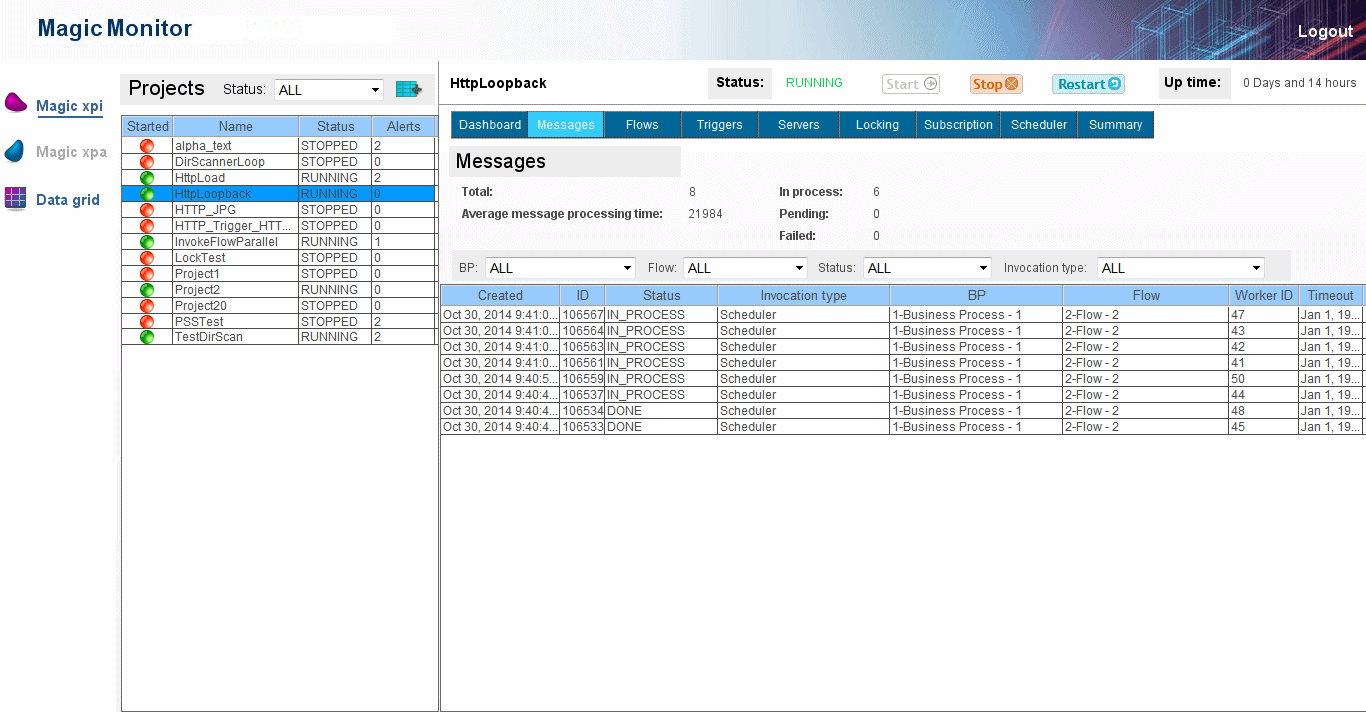Sort projects by Name column header
Screen dimensions: 1366x712
click(x=236, y=127)
